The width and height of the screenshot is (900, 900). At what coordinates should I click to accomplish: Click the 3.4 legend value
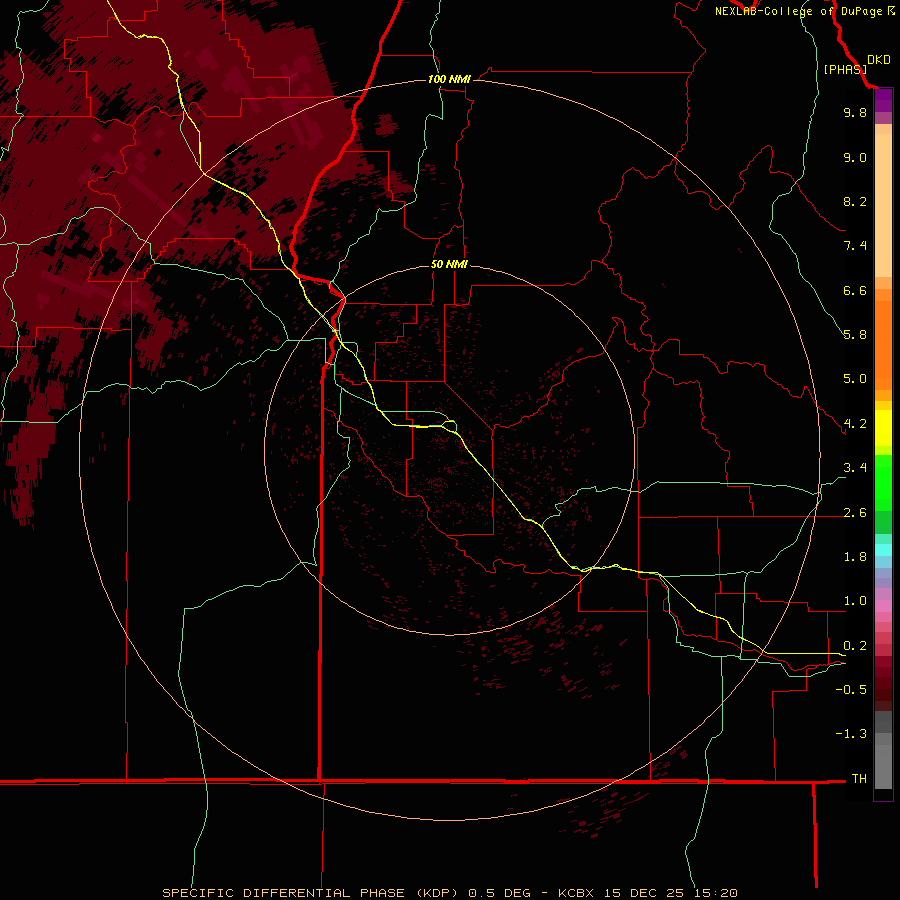point(855,468)
